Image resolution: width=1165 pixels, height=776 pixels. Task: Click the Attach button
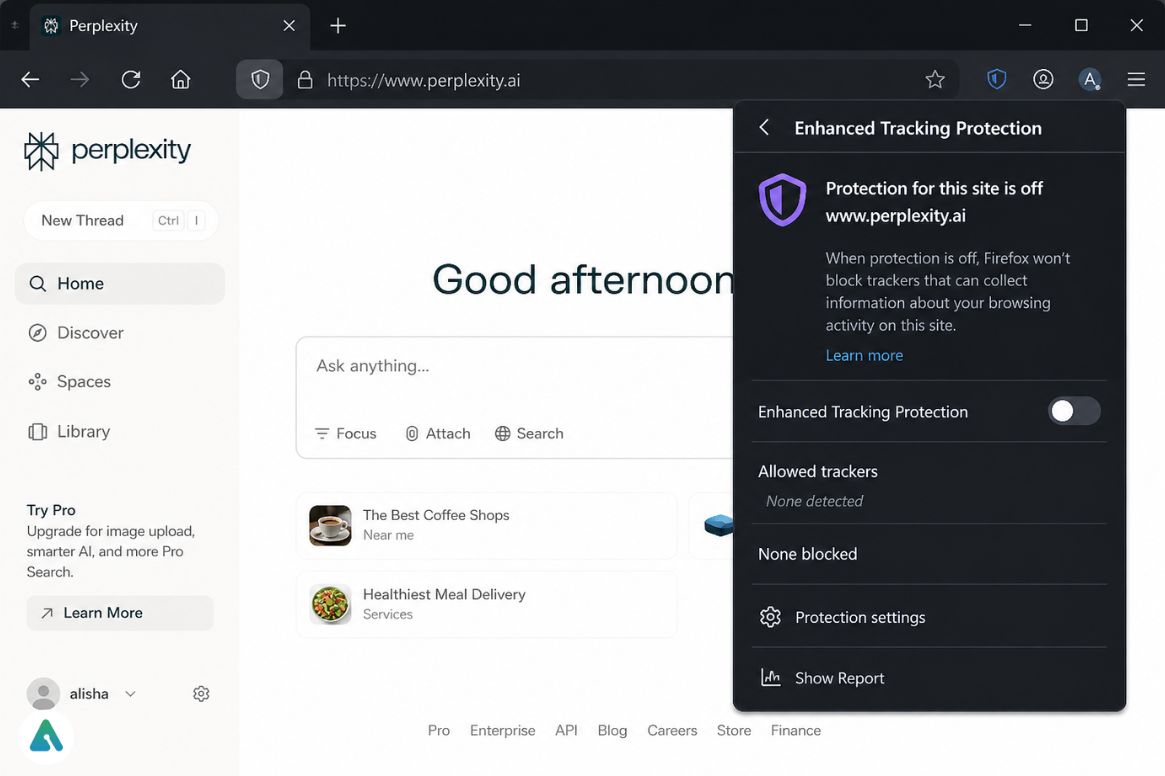438,433
